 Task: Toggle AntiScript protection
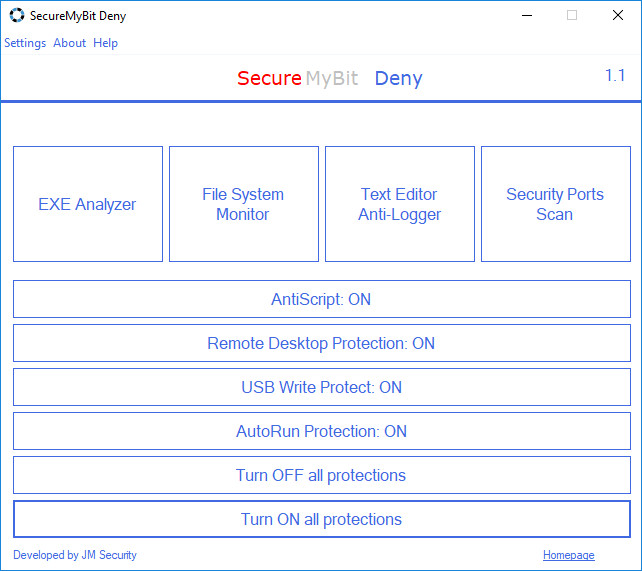[x=322, y=299]
